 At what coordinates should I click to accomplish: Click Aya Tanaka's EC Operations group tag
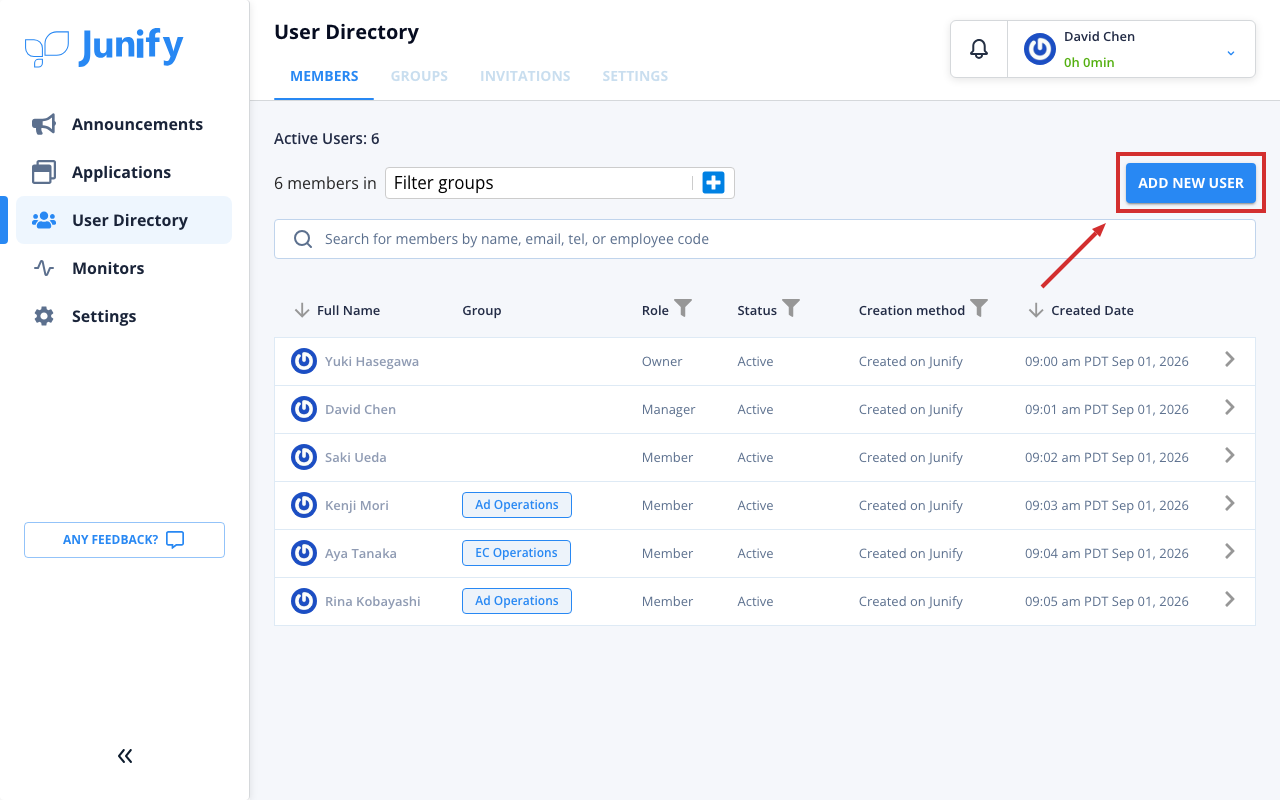[516, 553]
